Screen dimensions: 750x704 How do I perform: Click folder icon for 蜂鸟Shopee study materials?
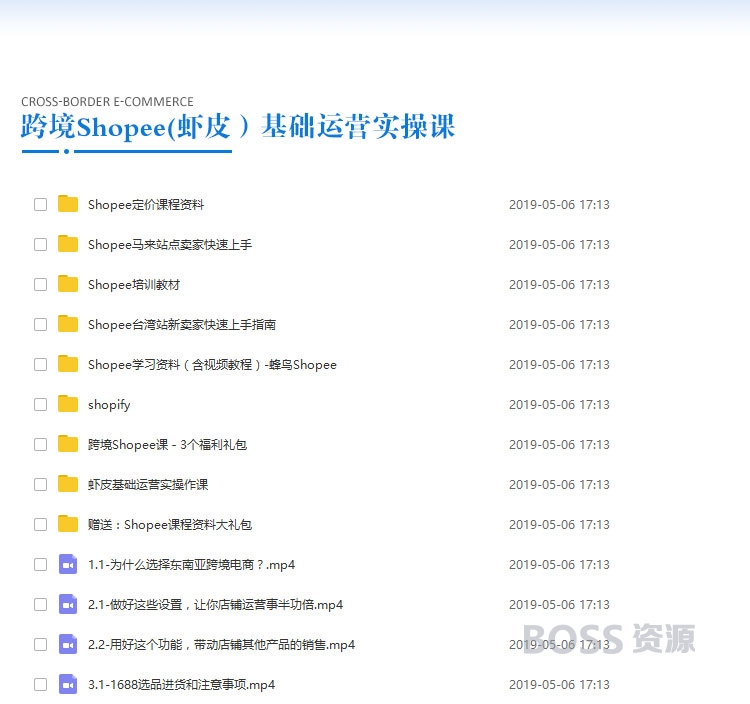click(68, 364)
